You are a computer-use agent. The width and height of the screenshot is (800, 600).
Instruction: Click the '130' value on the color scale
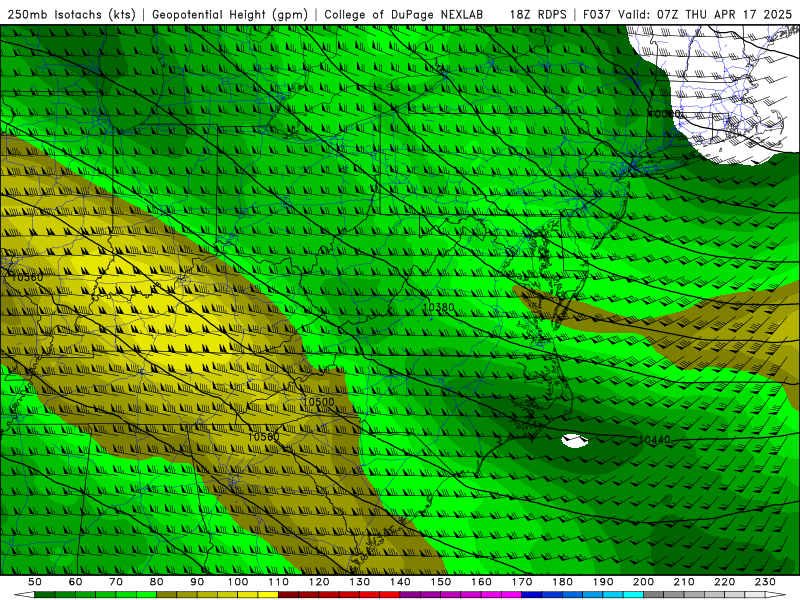point(360,582)
